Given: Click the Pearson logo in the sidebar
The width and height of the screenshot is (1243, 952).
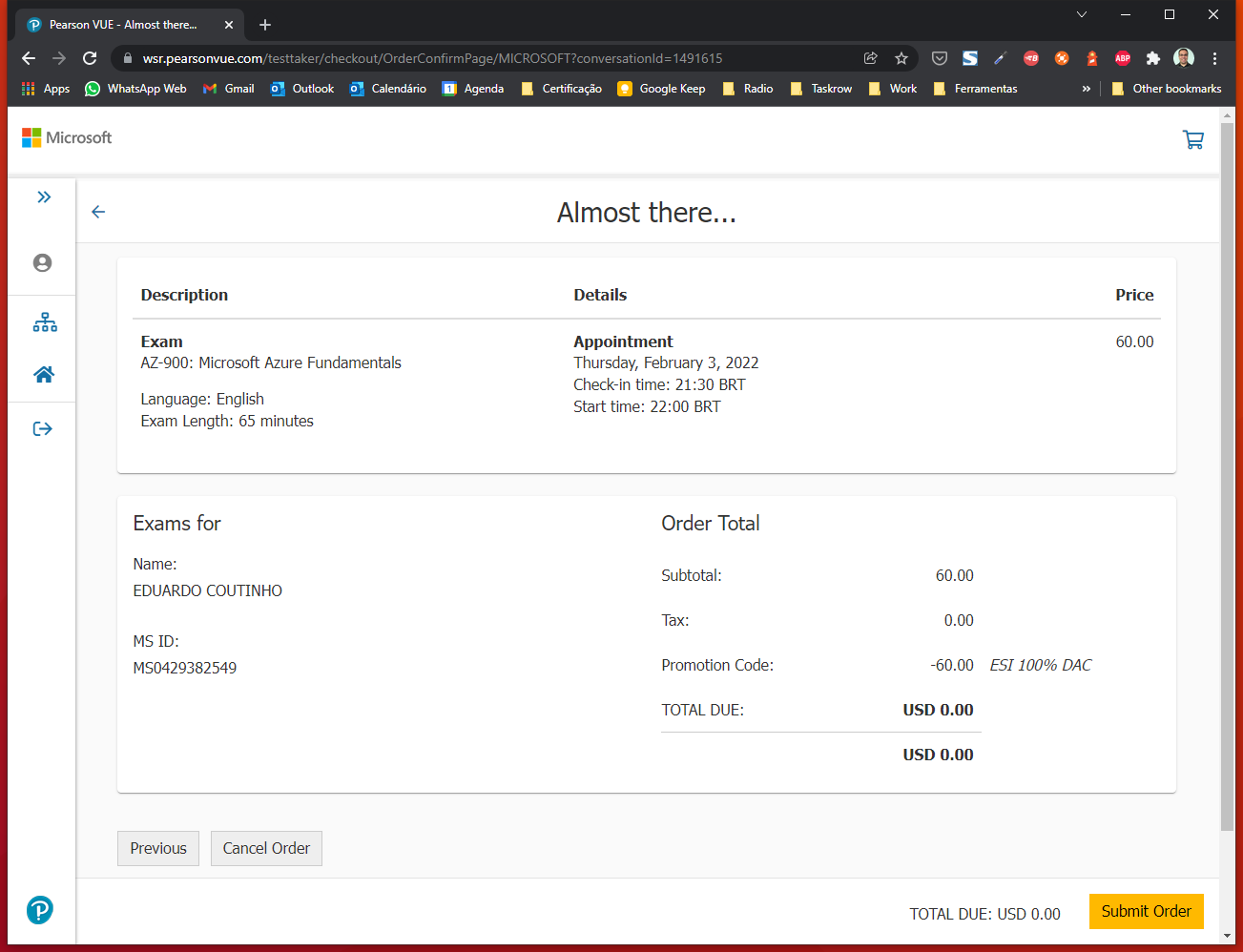Looking at the screenshot, I should [x=40, y=910].
